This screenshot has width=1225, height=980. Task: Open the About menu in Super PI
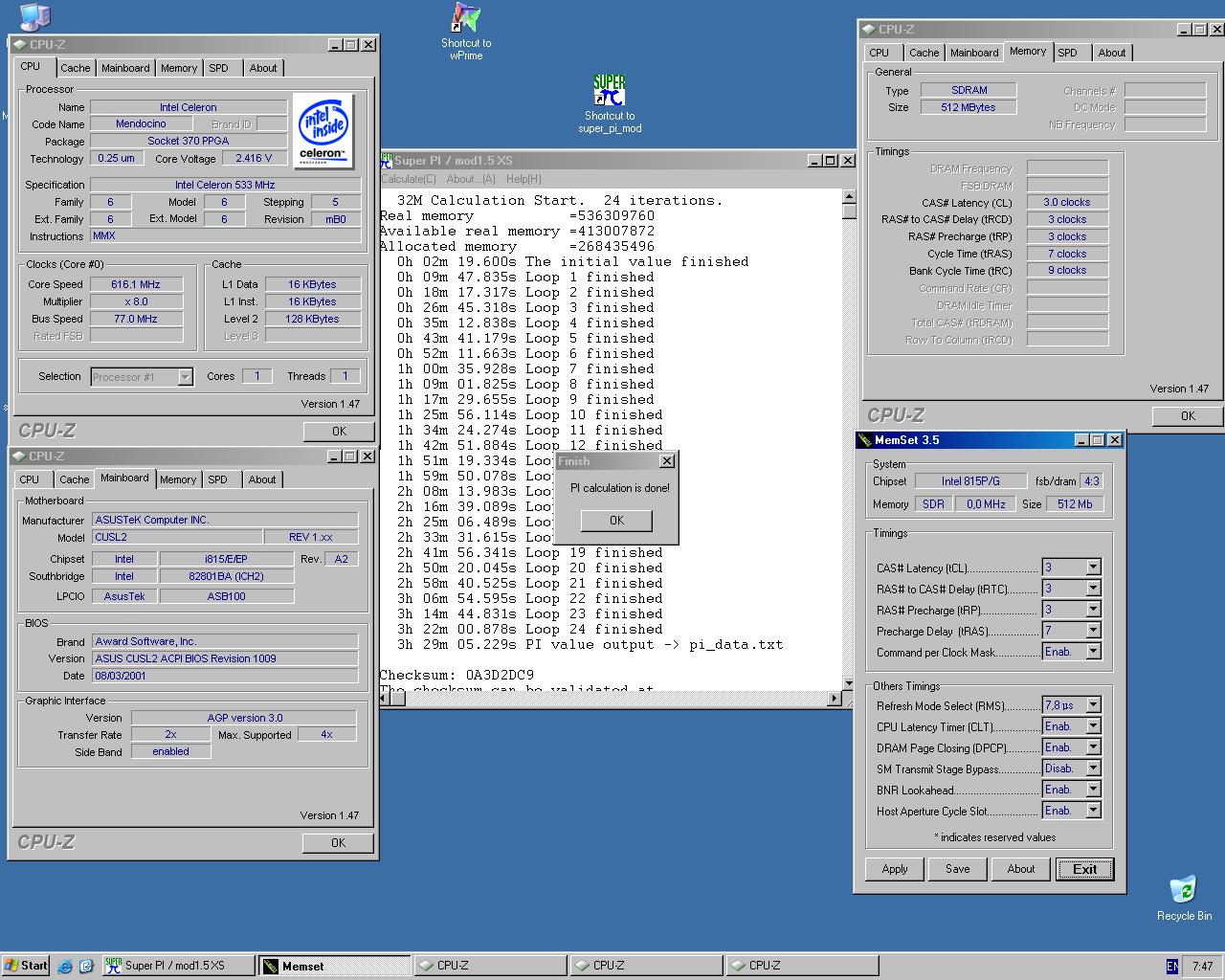(x=471, y=179)
